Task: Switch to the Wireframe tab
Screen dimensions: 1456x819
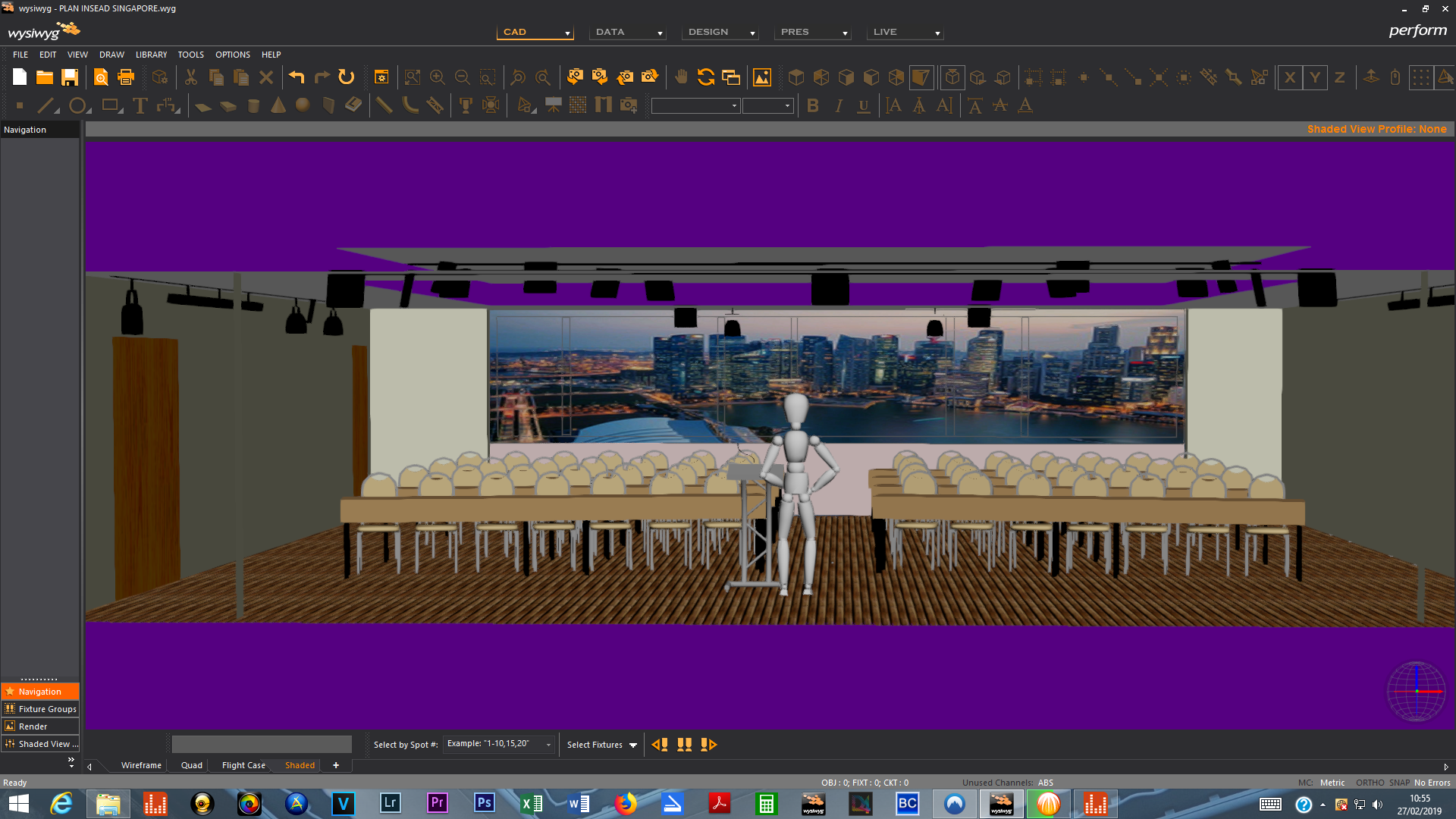Action: (x=141, y=765)
